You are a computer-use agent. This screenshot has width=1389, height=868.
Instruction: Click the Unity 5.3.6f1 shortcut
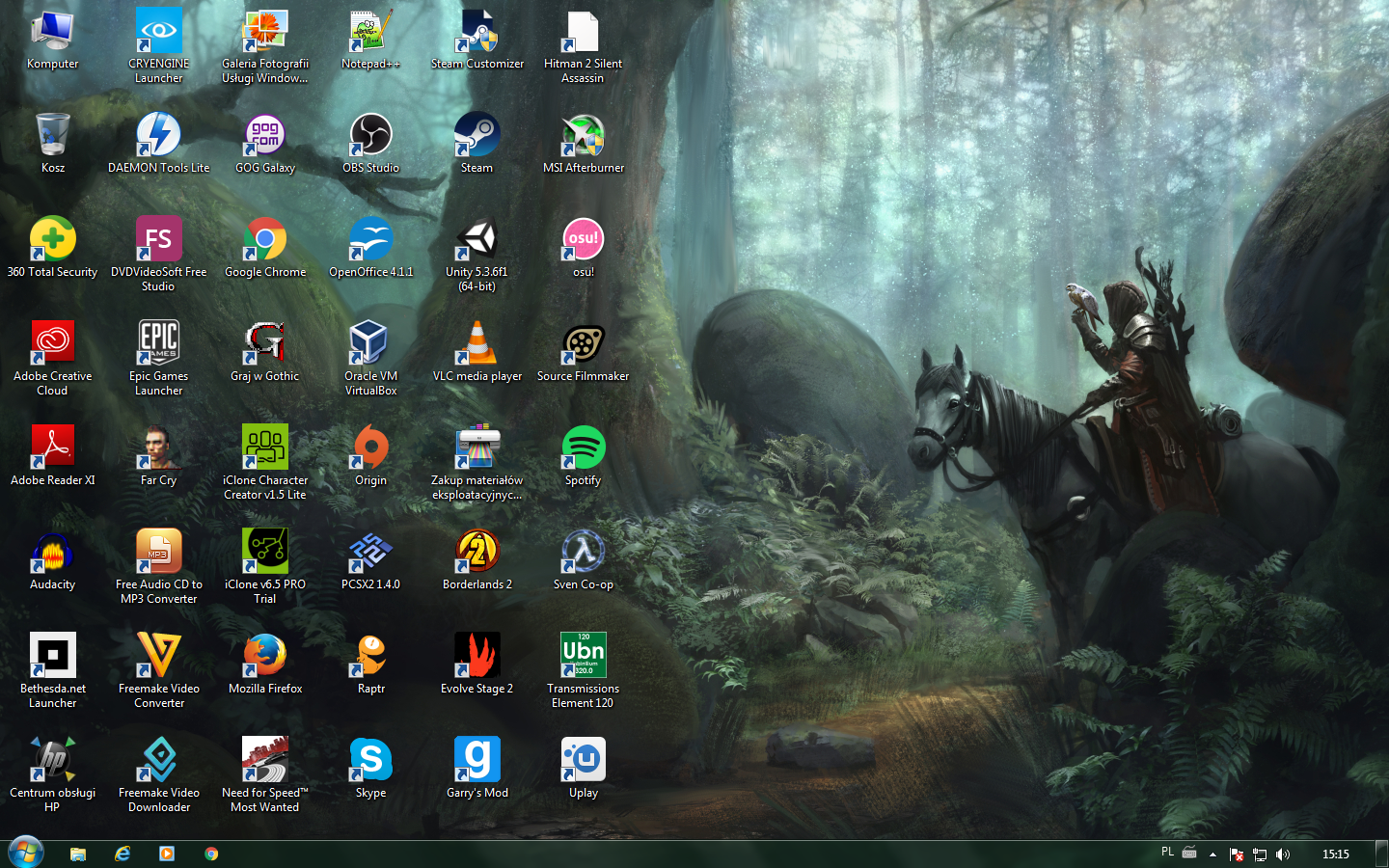click(477, 254)
